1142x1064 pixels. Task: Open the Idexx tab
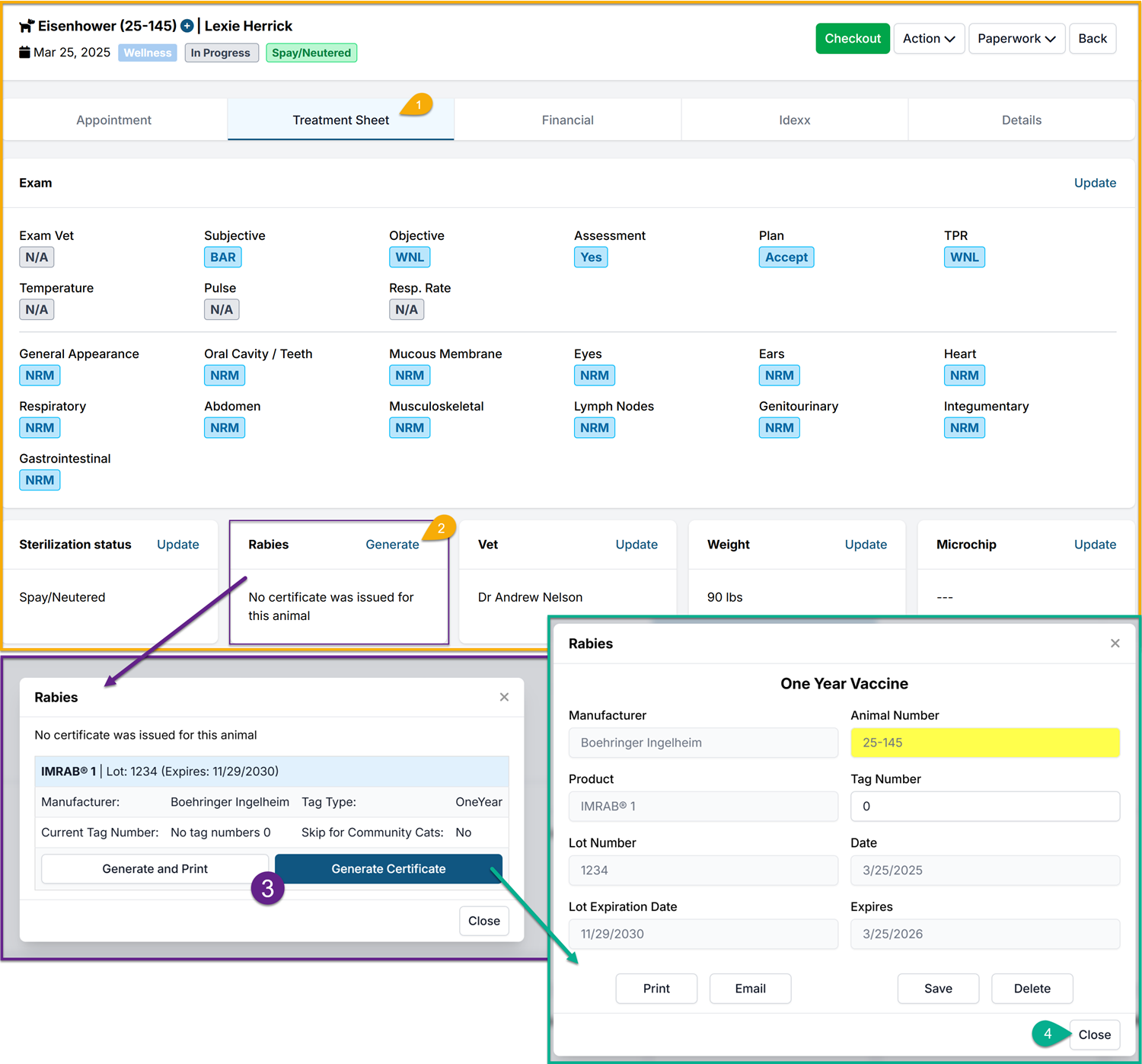pos(794,120)
